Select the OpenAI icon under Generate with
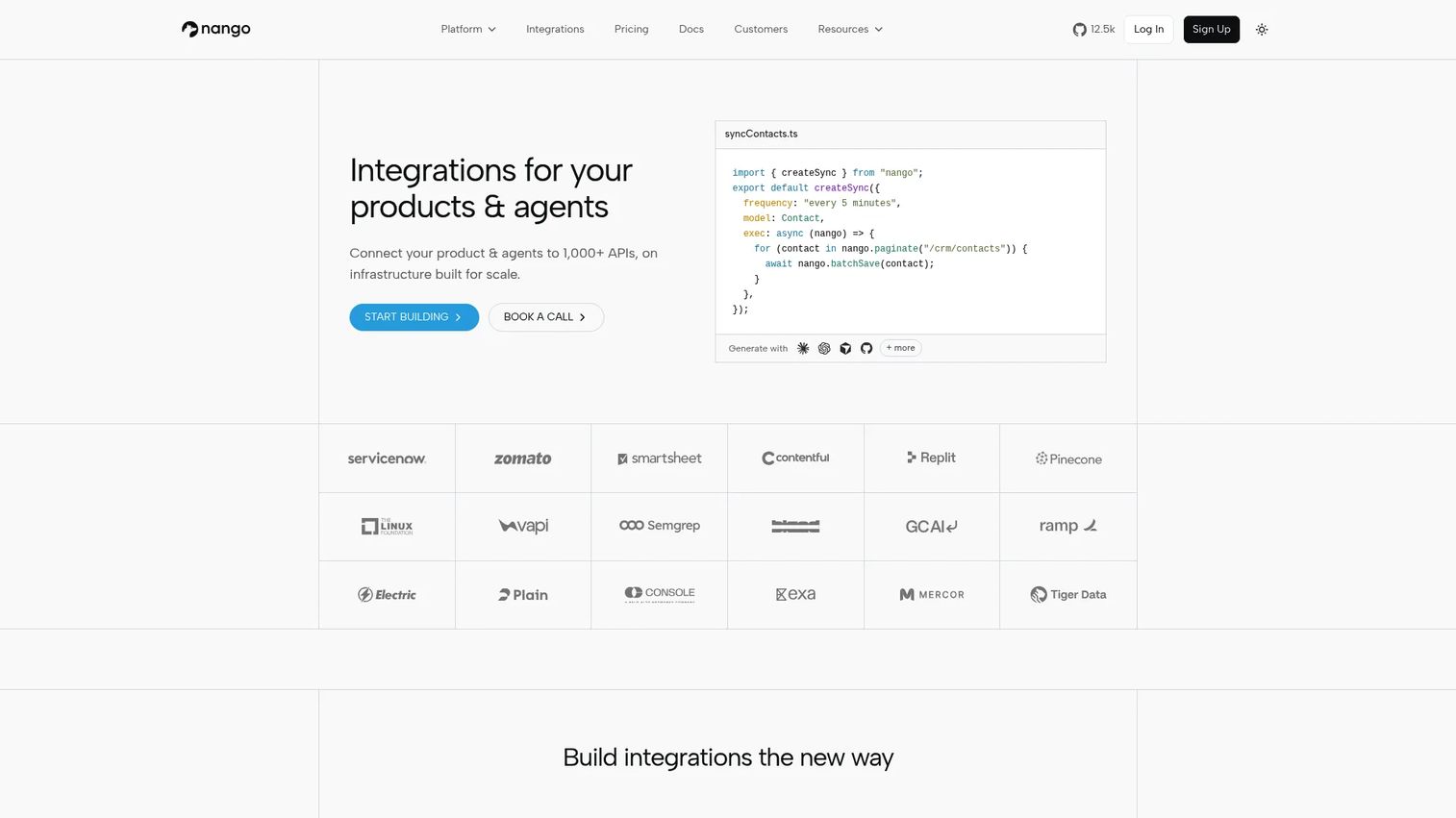The height and width of the screenshot is (818, 1456). pyautogui.click(x=824, y=348)
